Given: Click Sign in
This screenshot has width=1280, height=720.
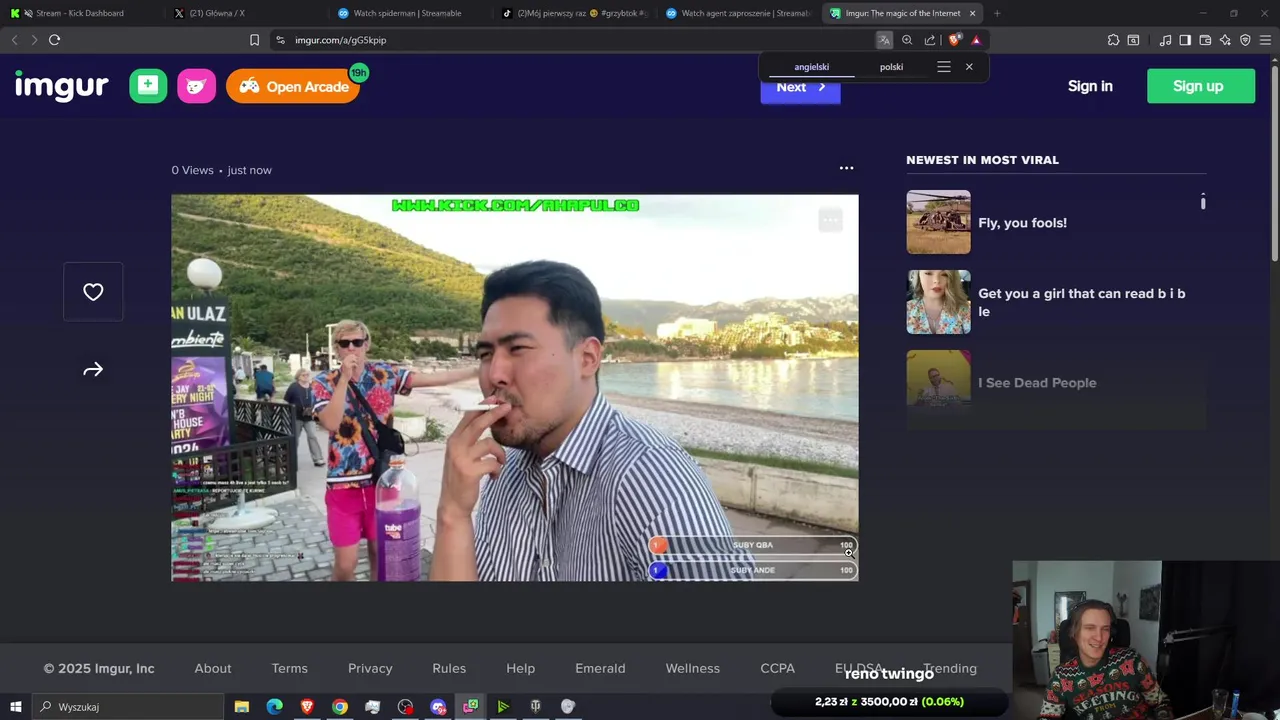Looking at the screenshot, I should click(x=1090, y=86).
